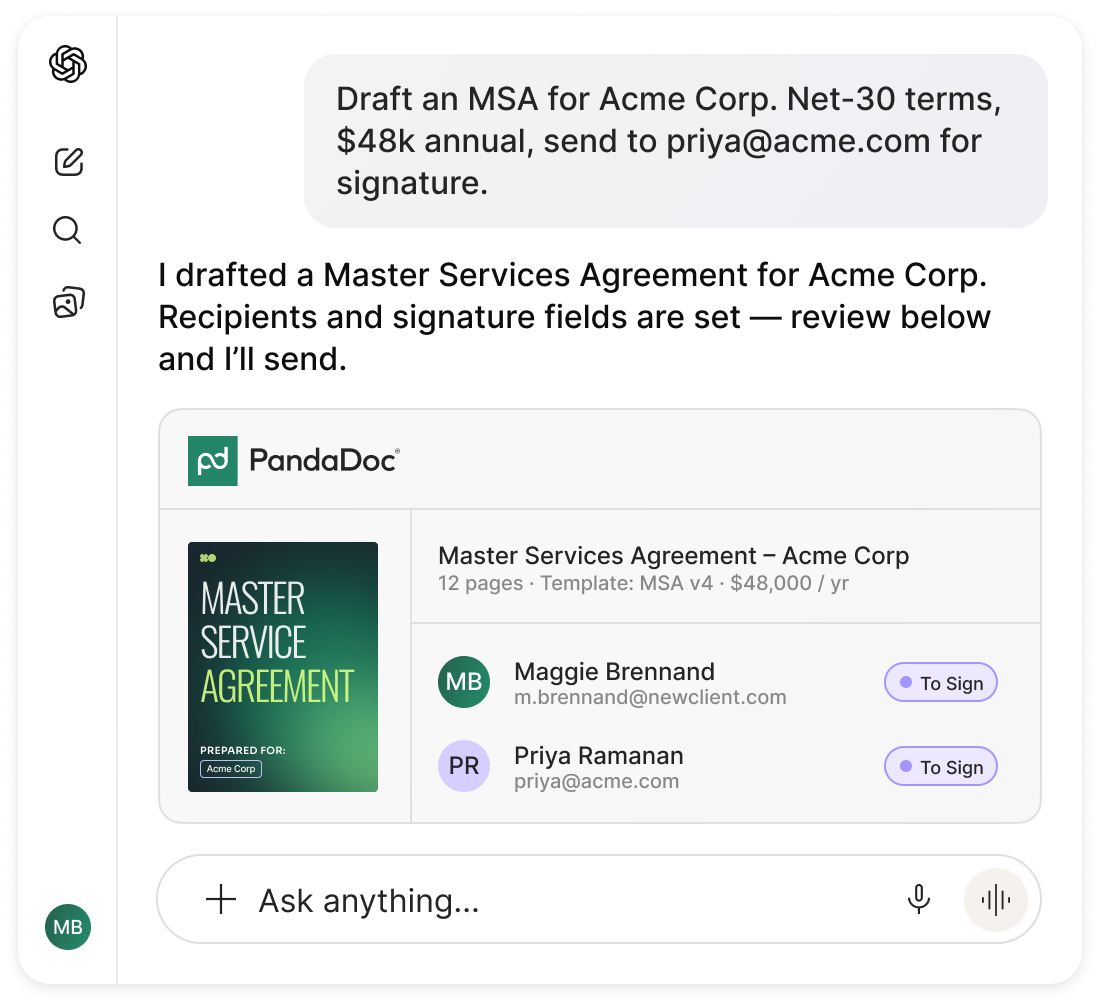Click the green PandaDoc logo icon
Image resolution: width=1100 pixels, height=1000 pixels.
[213, 461]
